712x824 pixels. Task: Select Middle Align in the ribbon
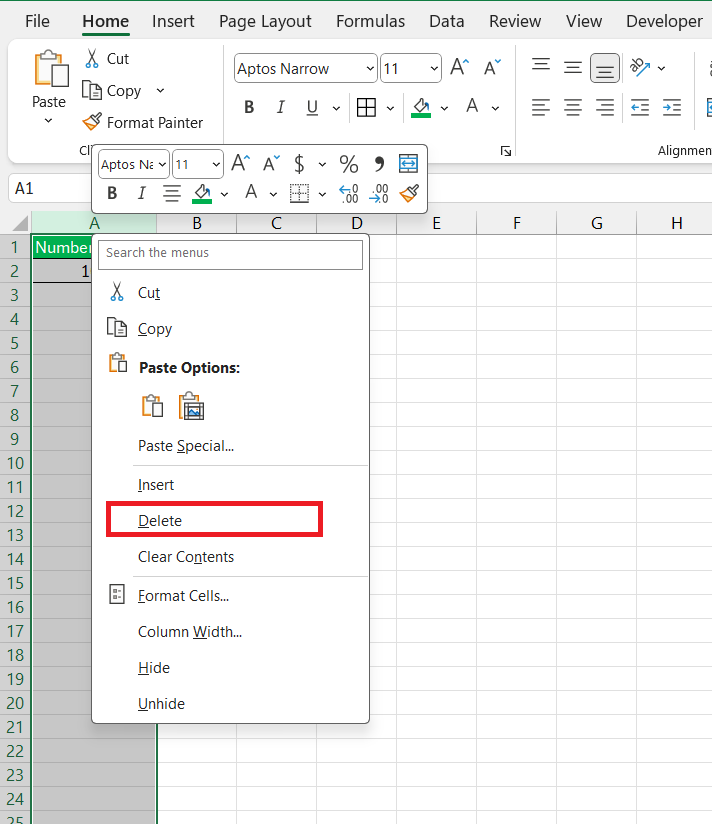(573, 68)
